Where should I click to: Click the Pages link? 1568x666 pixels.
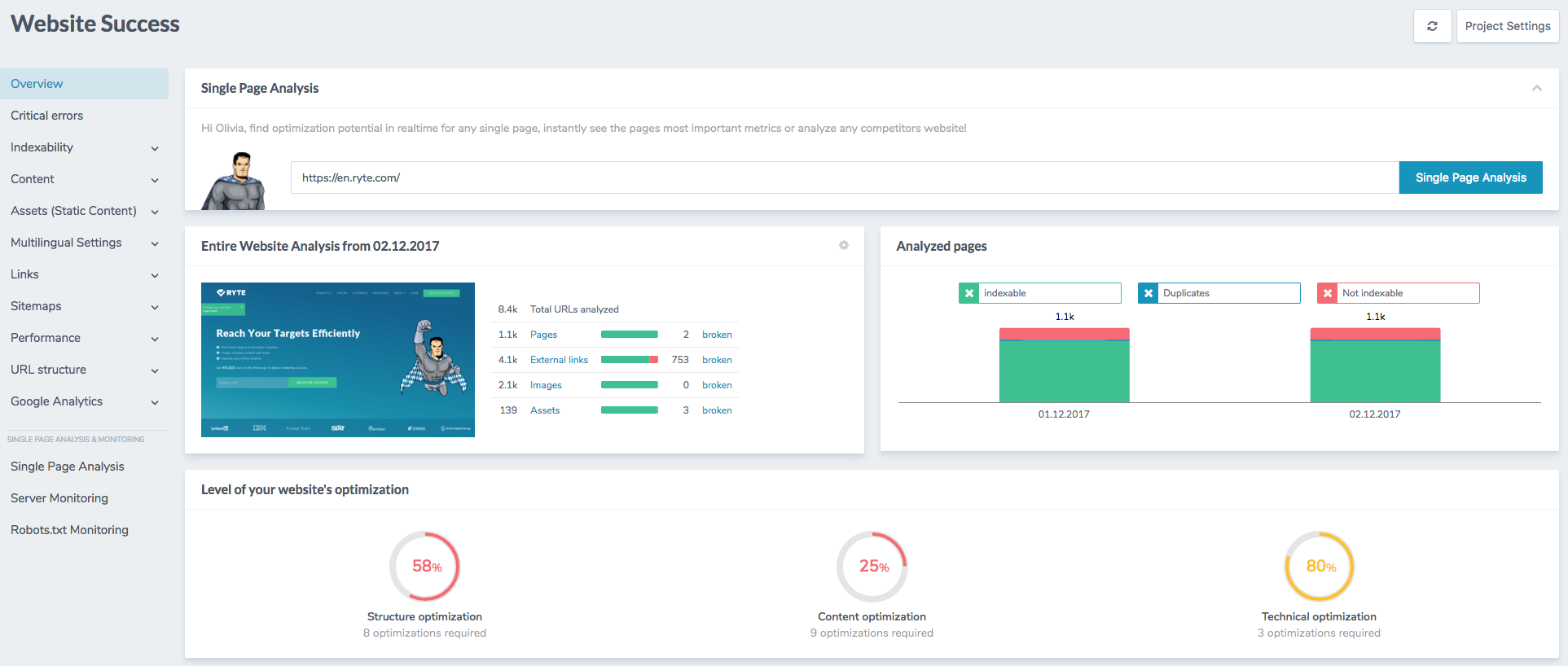pyautogui.click(x=543, y=335)
